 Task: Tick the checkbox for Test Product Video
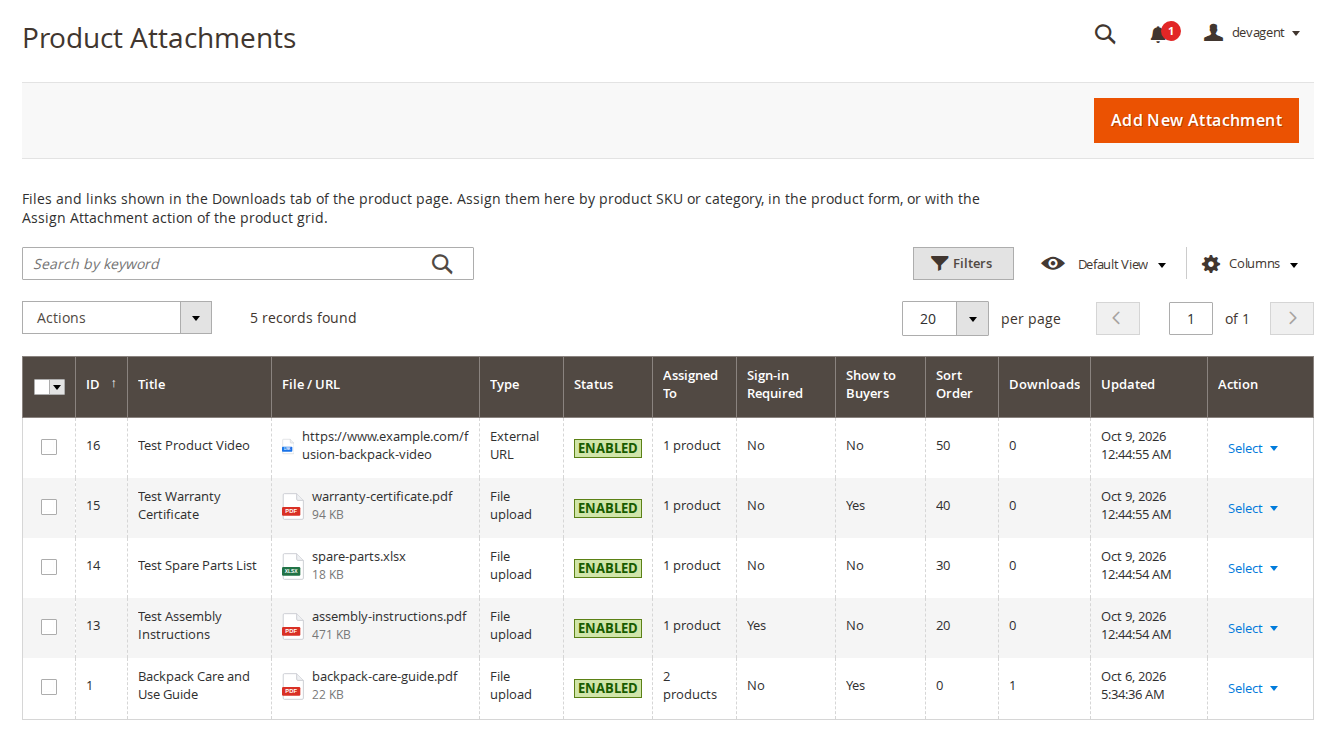49,447
